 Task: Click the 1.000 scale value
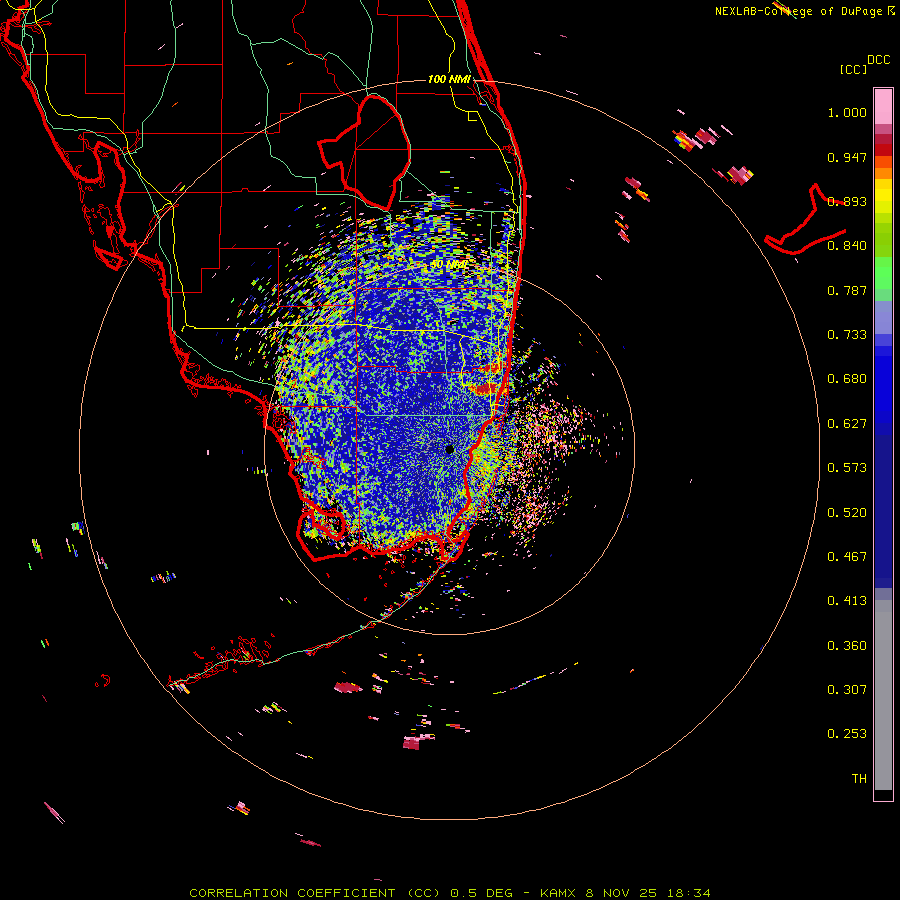click(x=847, y=112)
